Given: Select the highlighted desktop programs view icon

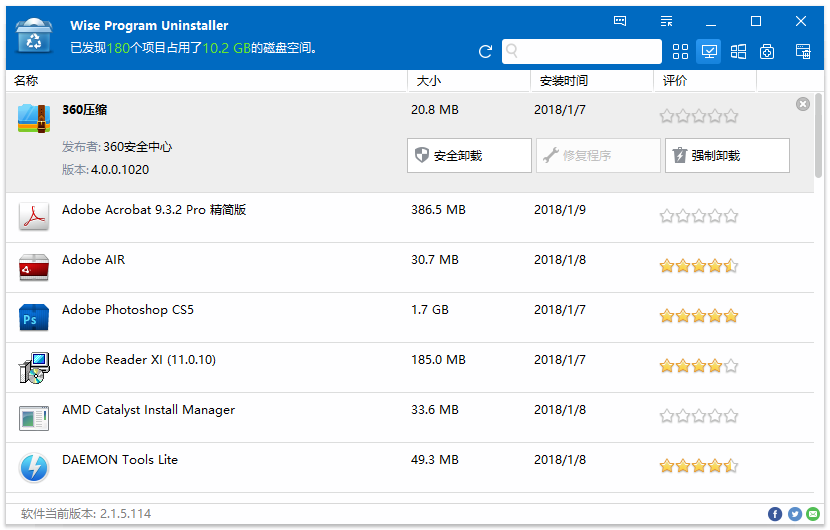Looking at the screenshot, I should pos(708,51).
